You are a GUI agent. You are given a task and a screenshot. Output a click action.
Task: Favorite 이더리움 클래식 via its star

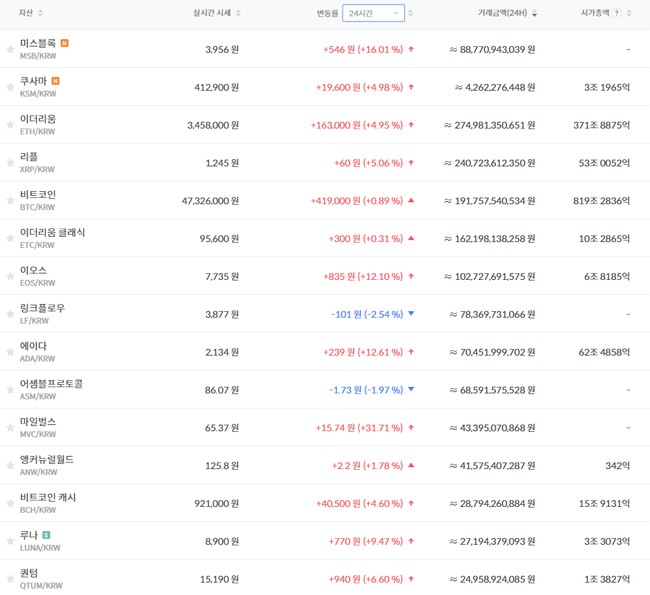point(10,238)
